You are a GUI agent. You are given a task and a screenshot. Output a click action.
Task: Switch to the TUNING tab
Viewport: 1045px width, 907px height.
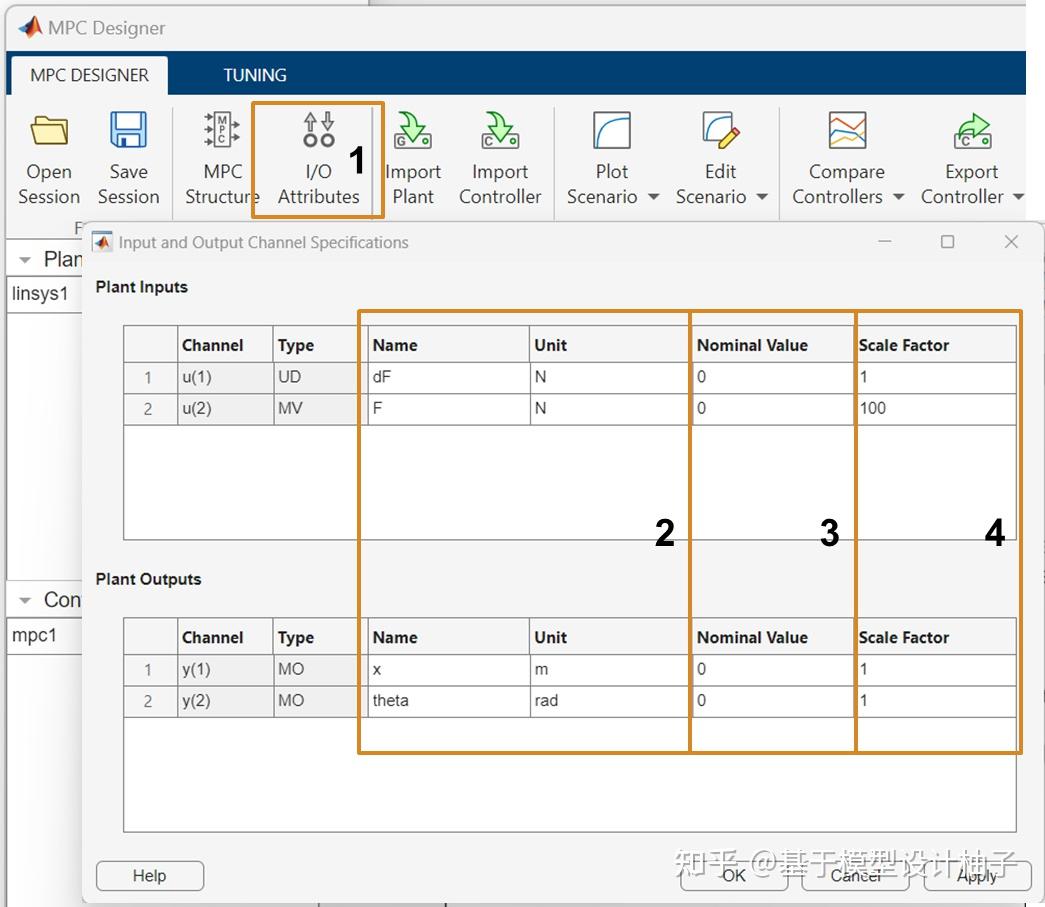pos(255,74)
